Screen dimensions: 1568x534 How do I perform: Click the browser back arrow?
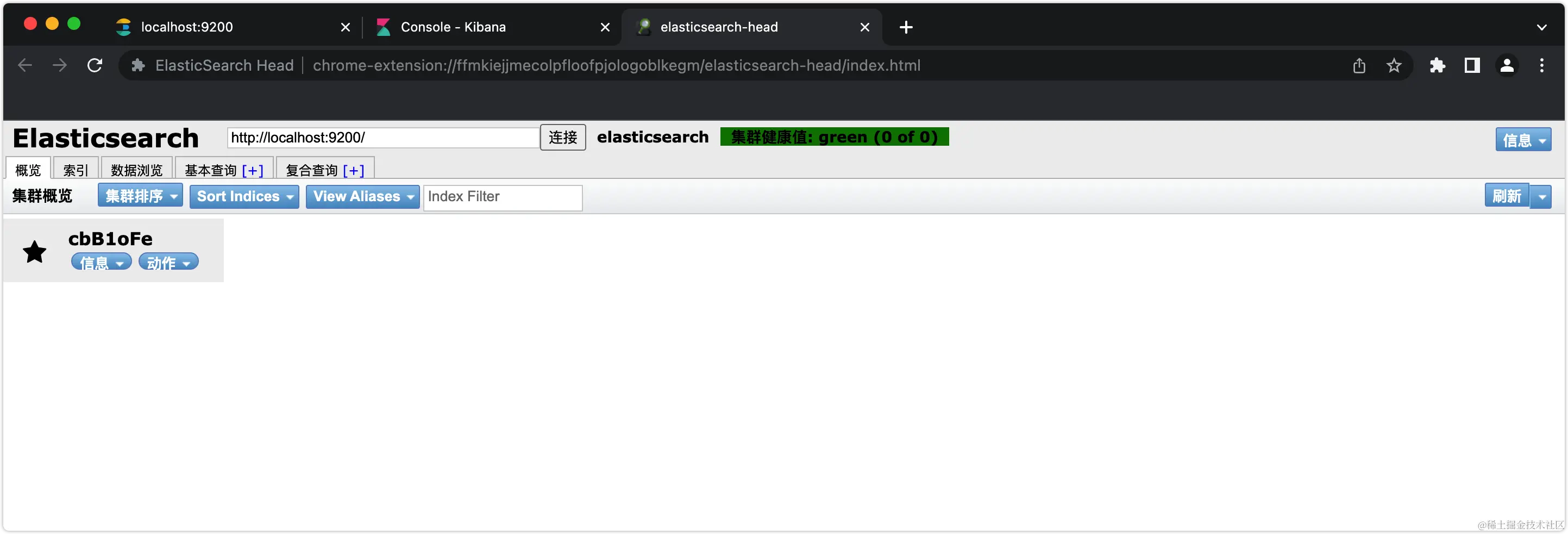tap(25, 65)
